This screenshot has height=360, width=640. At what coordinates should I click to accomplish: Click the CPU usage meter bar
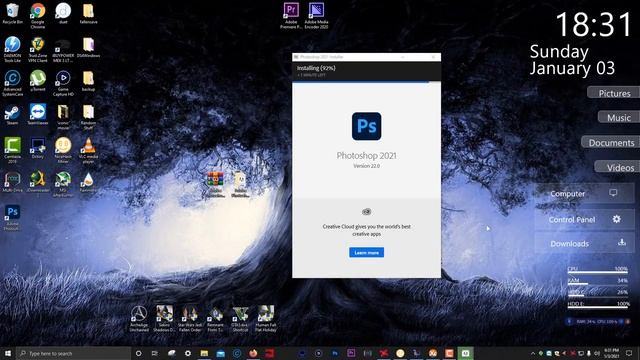click(x=598, y=272)
